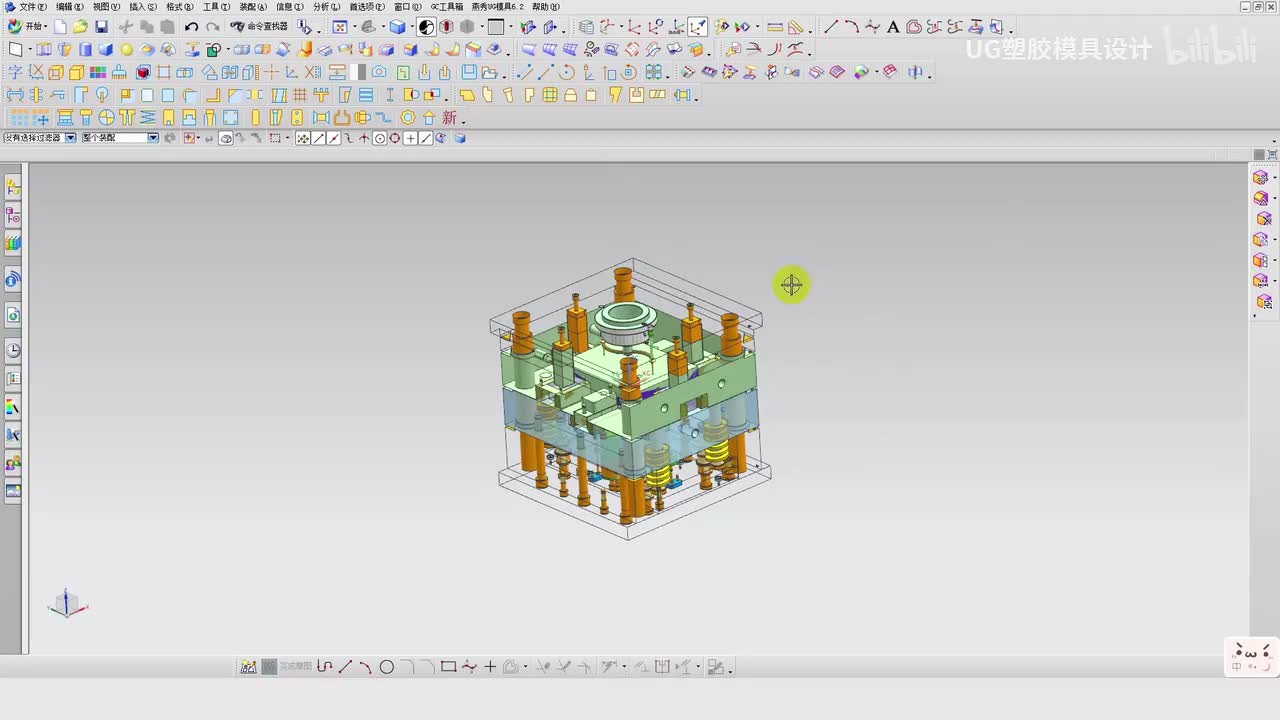Open the 编辑 (Edit) menu
The height and width of the screenshot is (720, 1280).
(x=70, y=7)
